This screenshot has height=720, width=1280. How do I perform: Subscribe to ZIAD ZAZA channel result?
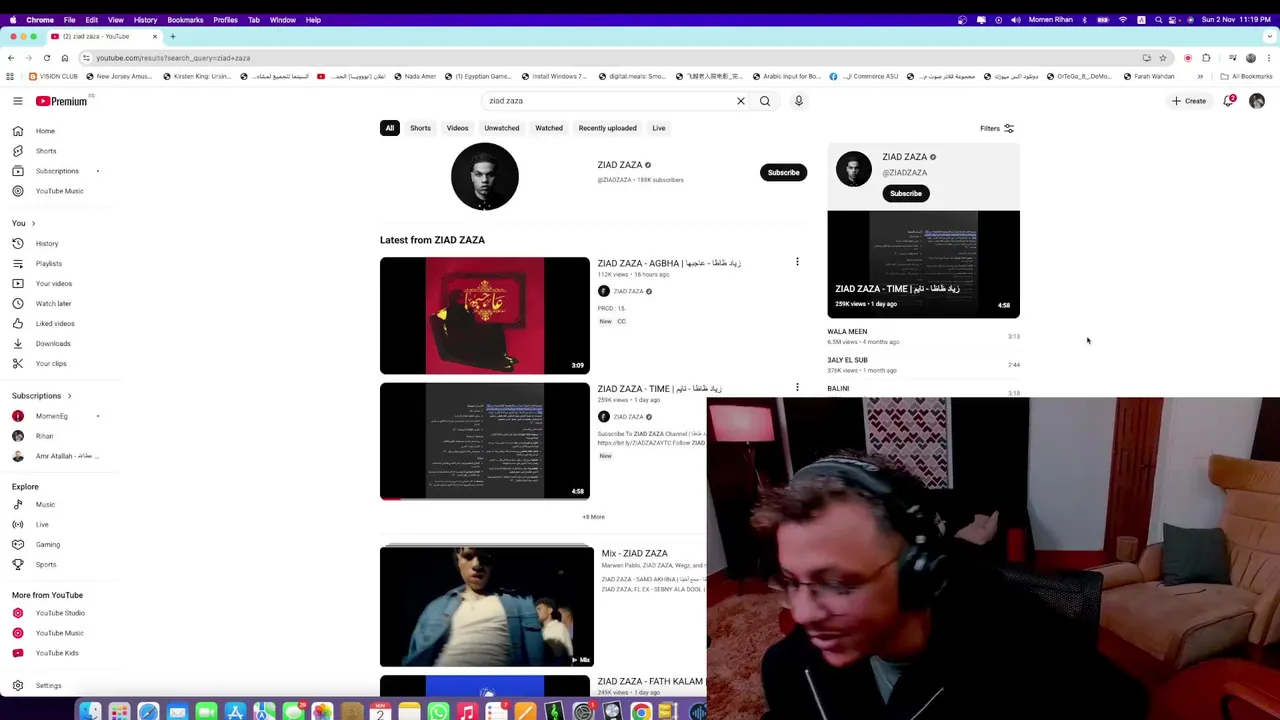point(784,172)
